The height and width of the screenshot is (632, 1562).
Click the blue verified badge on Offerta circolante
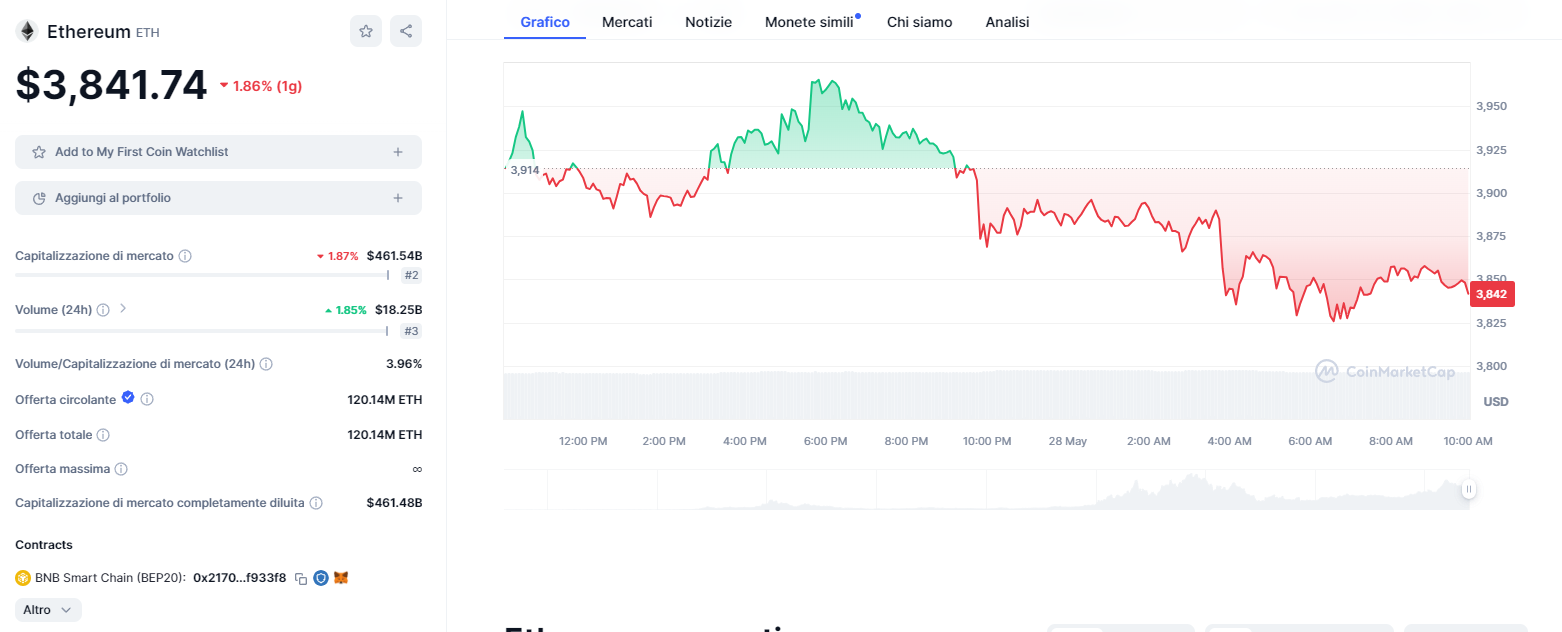[128, 398]
